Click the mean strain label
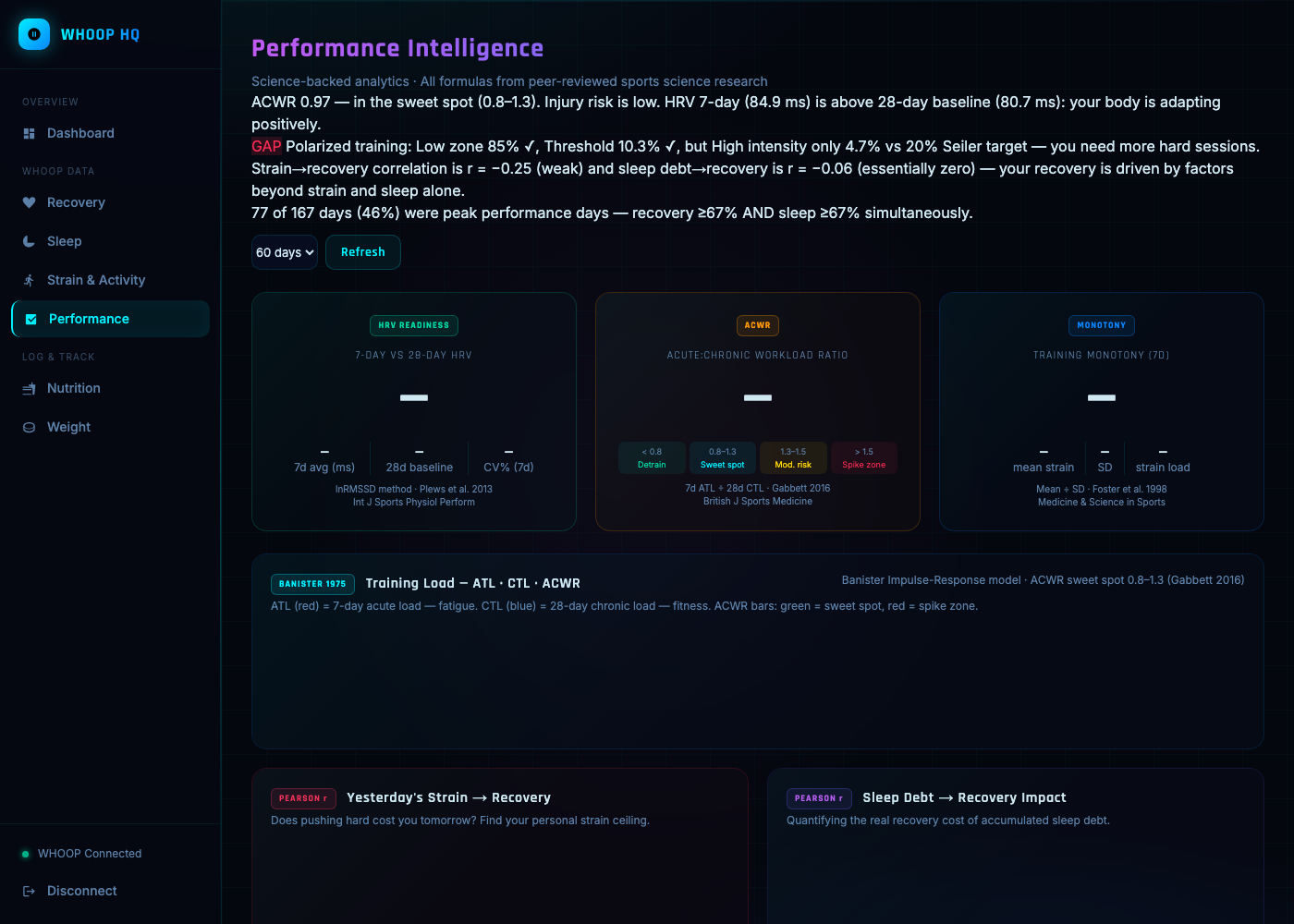 [x=1044, y=468]
